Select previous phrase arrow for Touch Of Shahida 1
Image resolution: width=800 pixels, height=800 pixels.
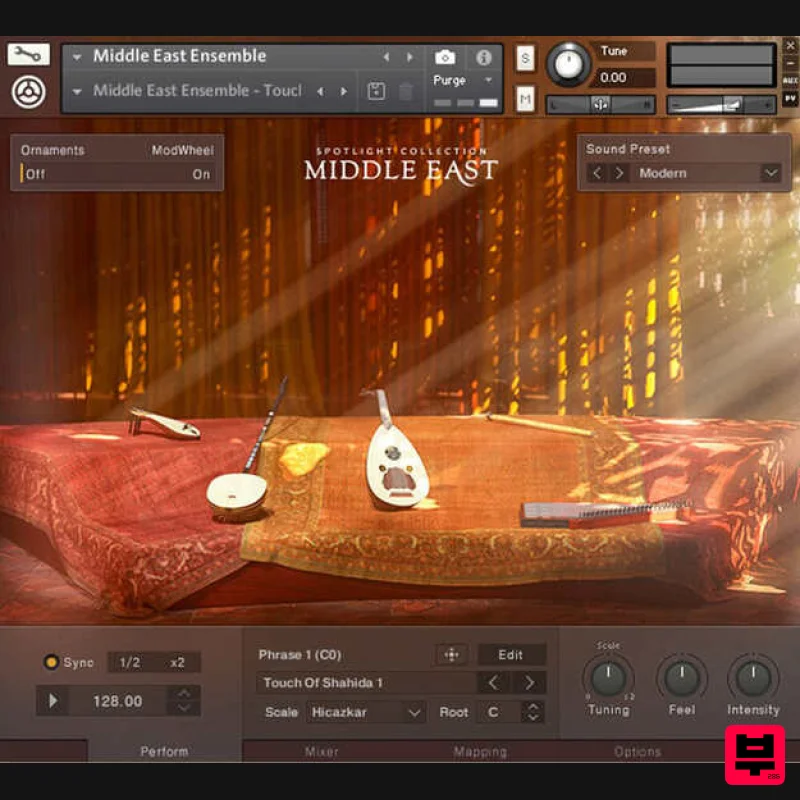493,683
